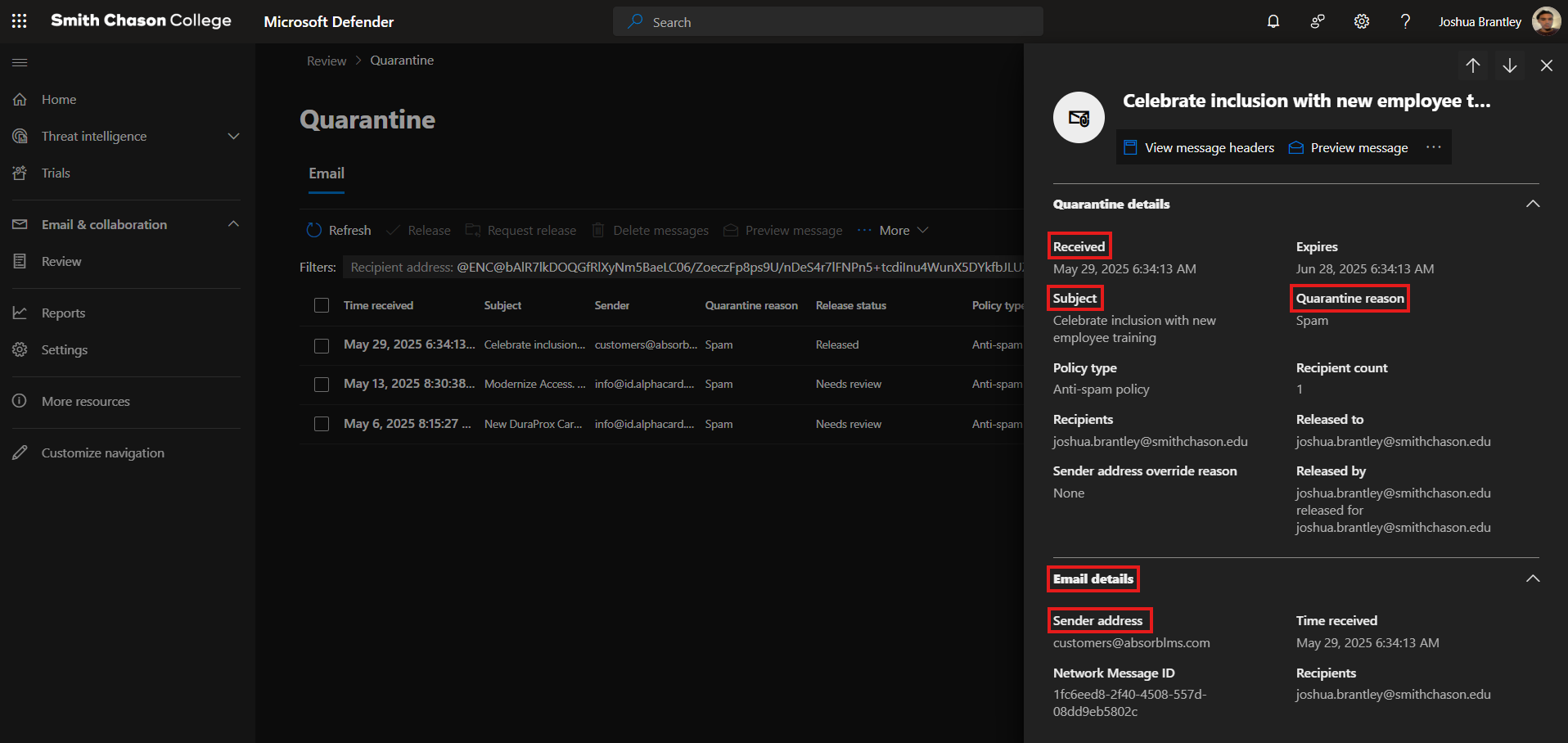1568x743 pixels.
Task: Click 'Released' status in first row
Action: tap(837, 345)
